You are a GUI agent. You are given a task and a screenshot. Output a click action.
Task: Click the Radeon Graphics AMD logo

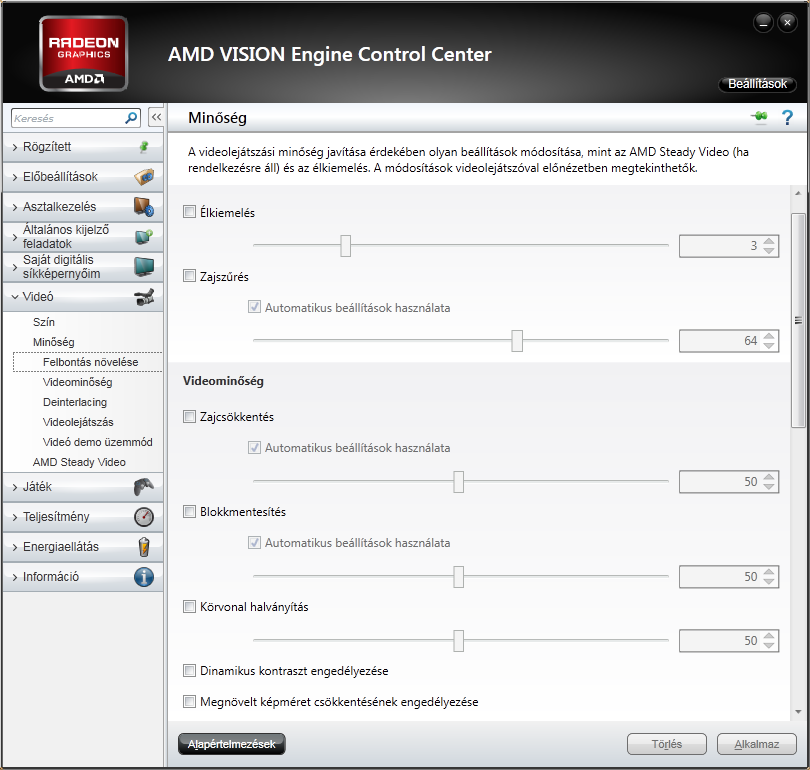coord(84,54)
